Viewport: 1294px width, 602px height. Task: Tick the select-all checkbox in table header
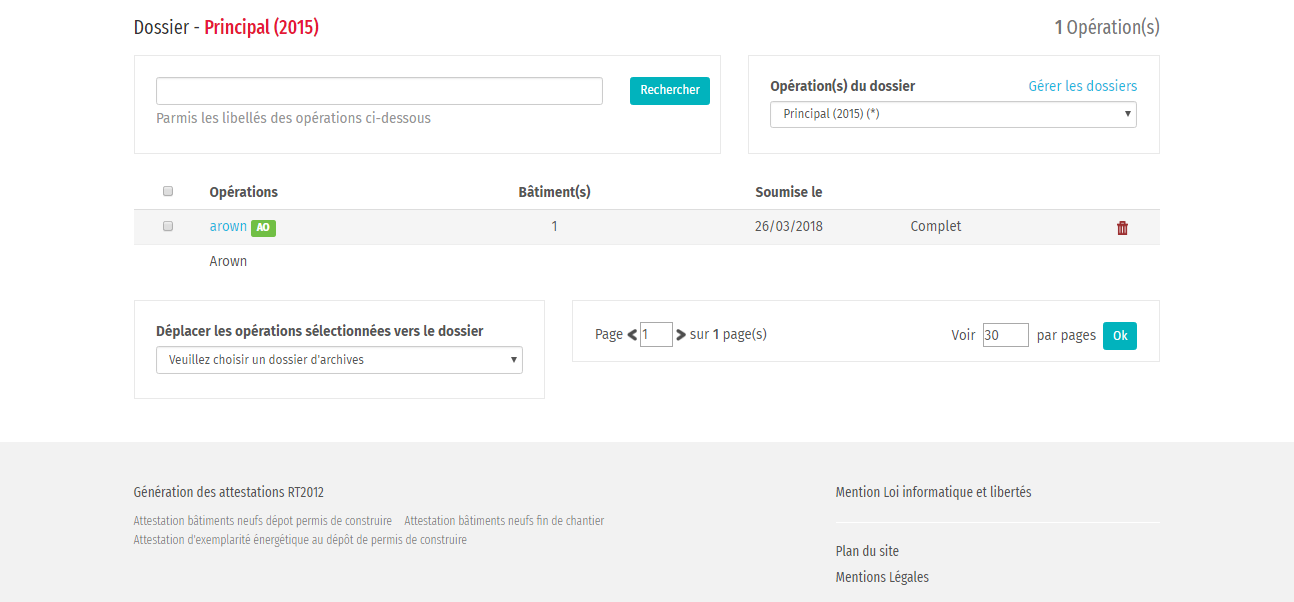pyautogui.click(x=168, y=191)
